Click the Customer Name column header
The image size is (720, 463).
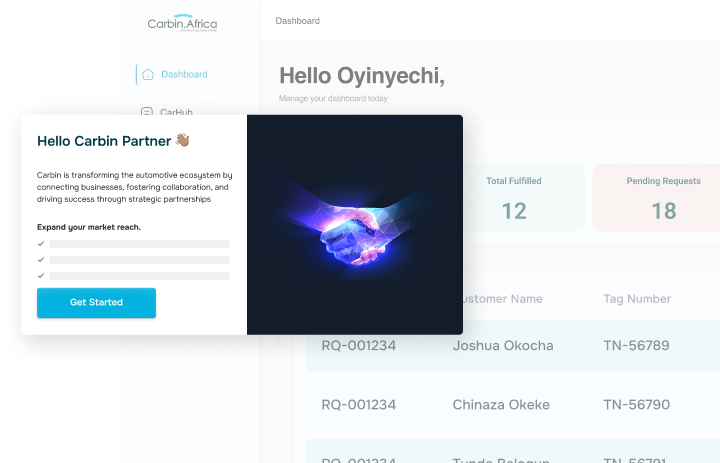click(503, 299)
